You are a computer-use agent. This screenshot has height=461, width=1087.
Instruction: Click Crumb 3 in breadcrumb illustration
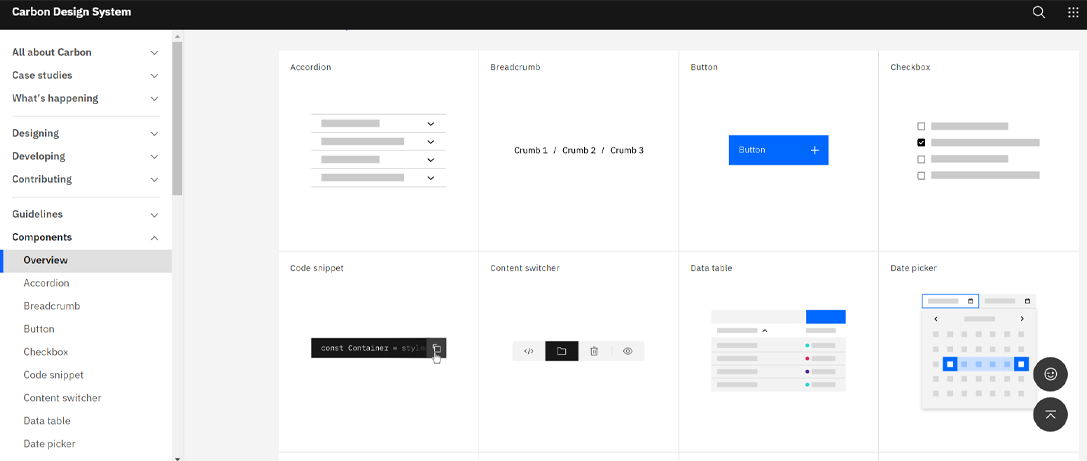click(627, 150)
